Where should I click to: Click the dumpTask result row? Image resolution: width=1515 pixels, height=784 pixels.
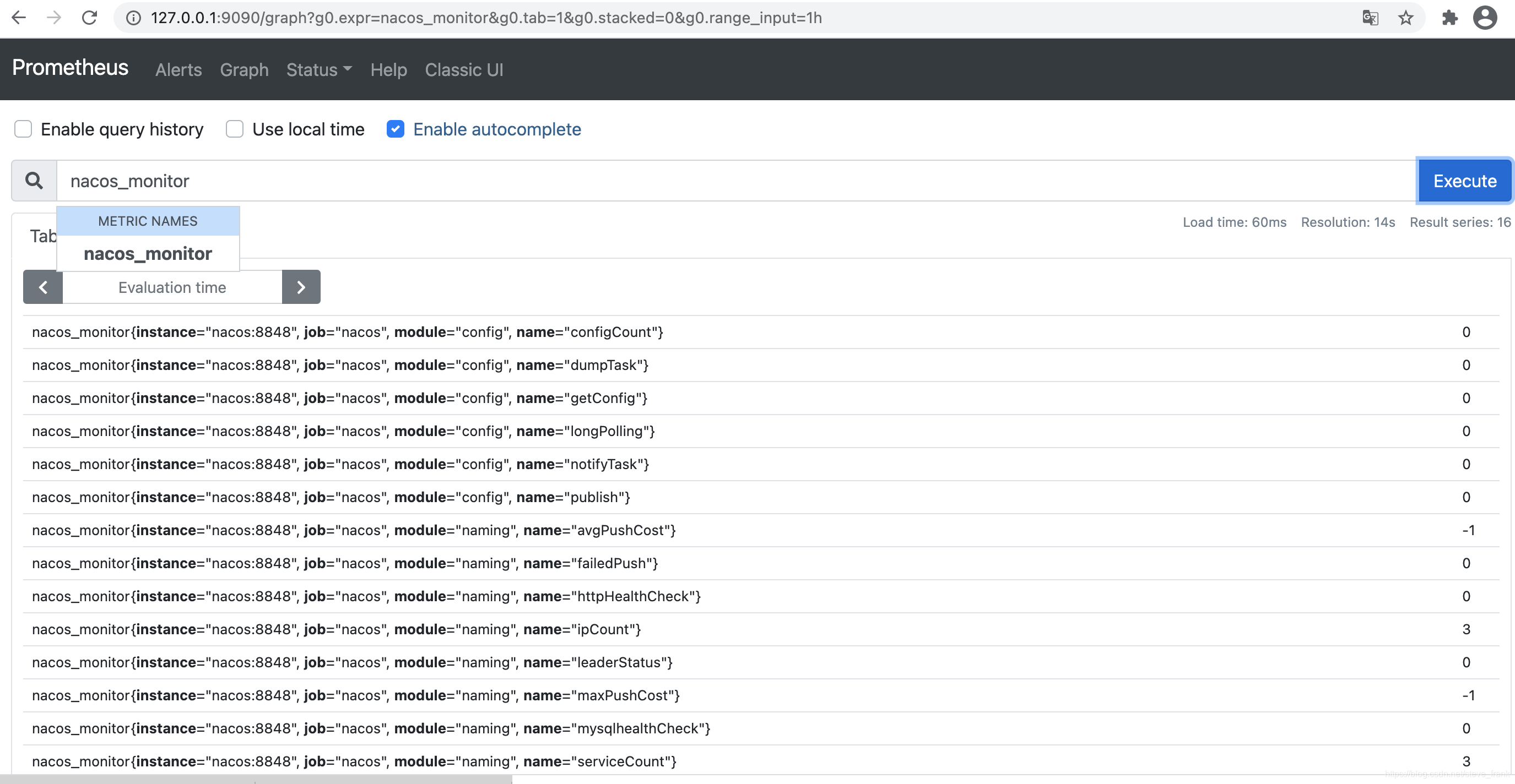(x=761, y=365)
